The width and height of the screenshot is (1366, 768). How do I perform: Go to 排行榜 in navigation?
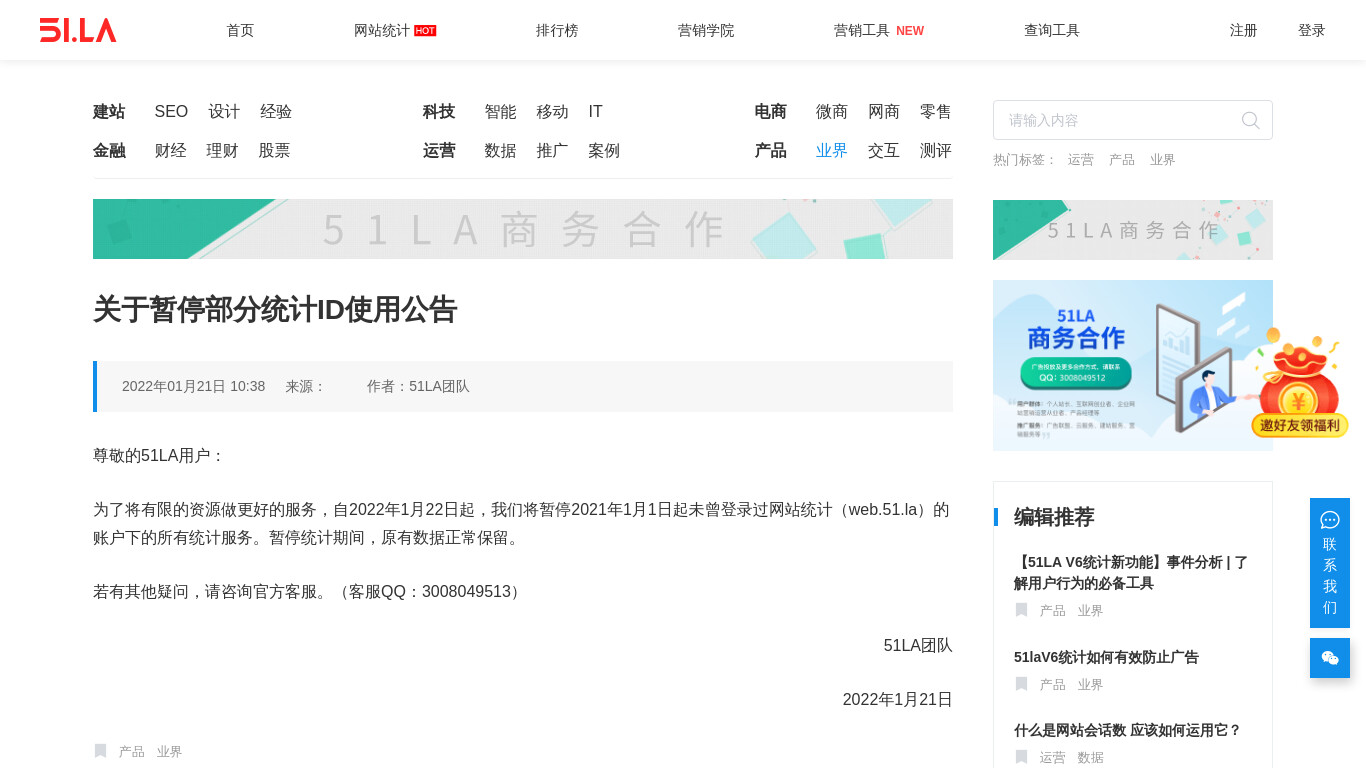[x=557, y=30]
